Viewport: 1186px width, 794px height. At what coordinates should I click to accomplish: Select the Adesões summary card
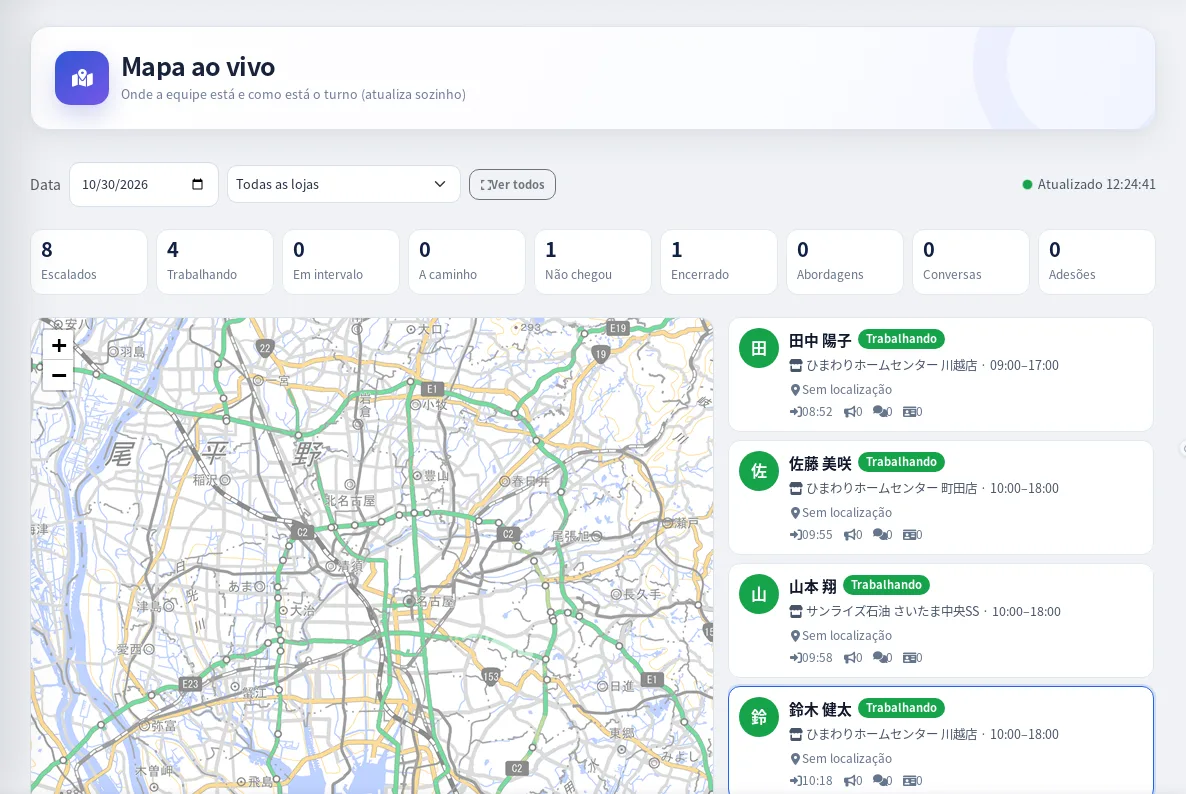pyautogui.click(x=1097, y=262)
